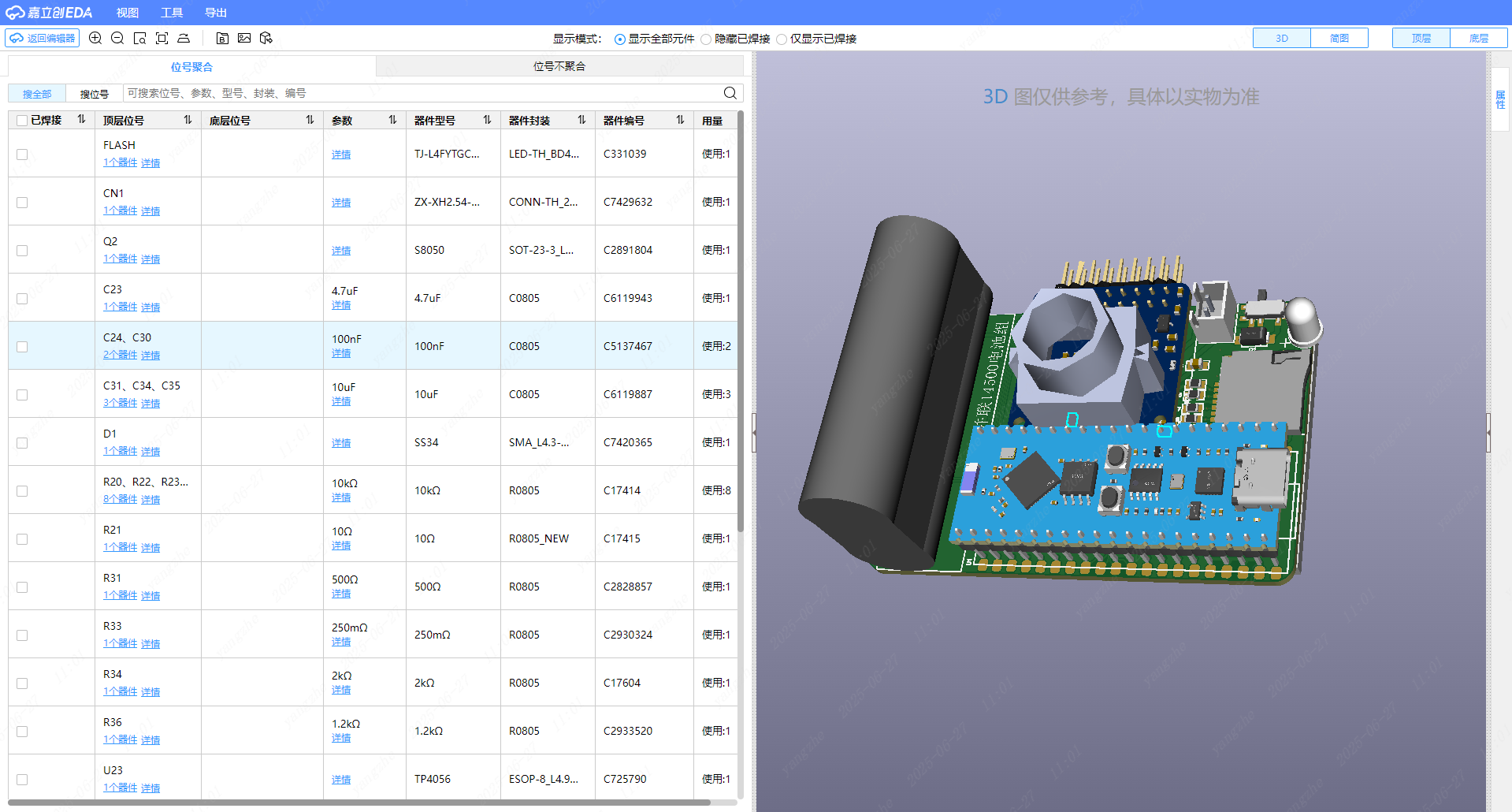1512x812 pixels.
Task: Open 详情 link in D1 参数 cell
Action: pos(341,443)
